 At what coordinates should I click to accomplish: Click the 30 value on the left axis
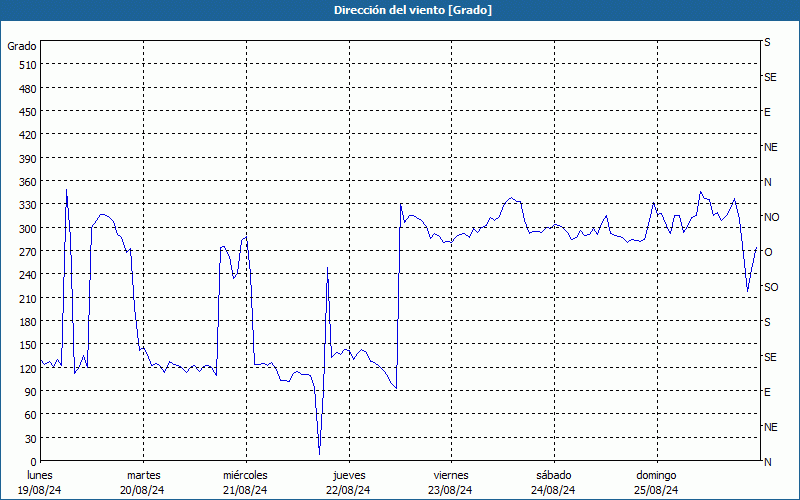(x=31, y=439)
